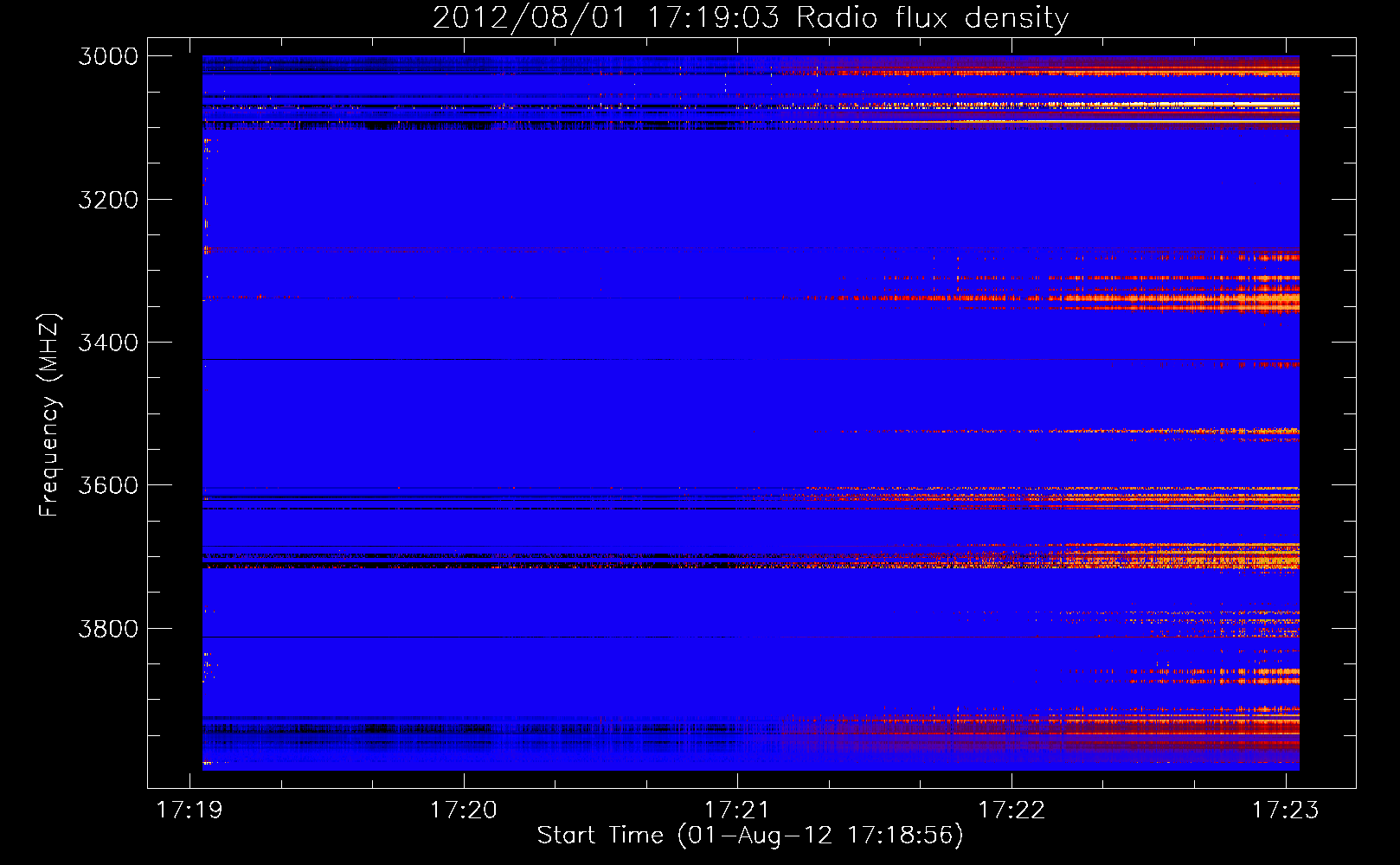Click the plot title "2012/08/01 17:19:03 Radio flux density"
The height and width of the screenshot is (865, 1400).
(x=750, y=18)
